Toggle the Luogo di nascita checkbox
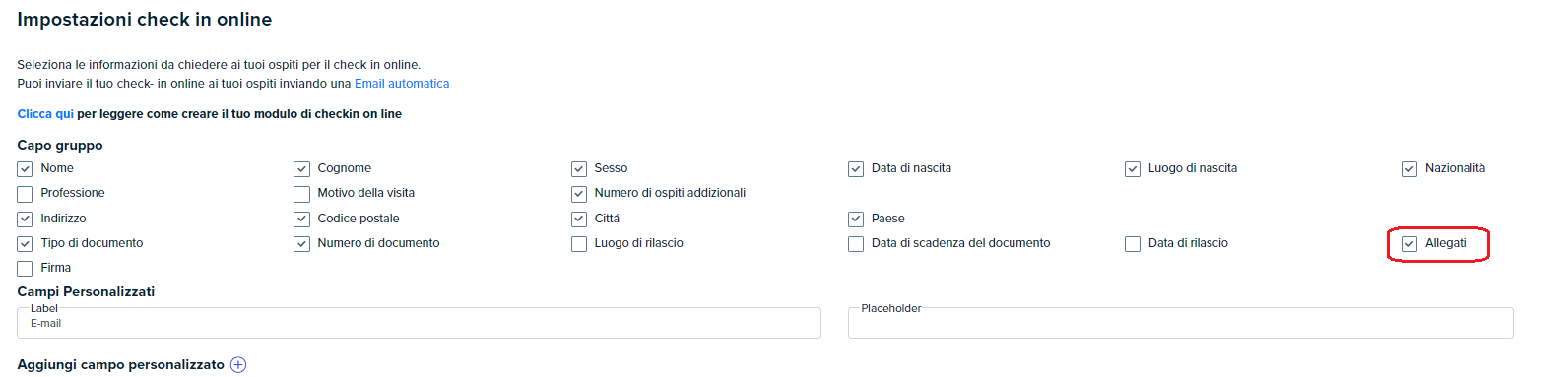 [1133, 169]
